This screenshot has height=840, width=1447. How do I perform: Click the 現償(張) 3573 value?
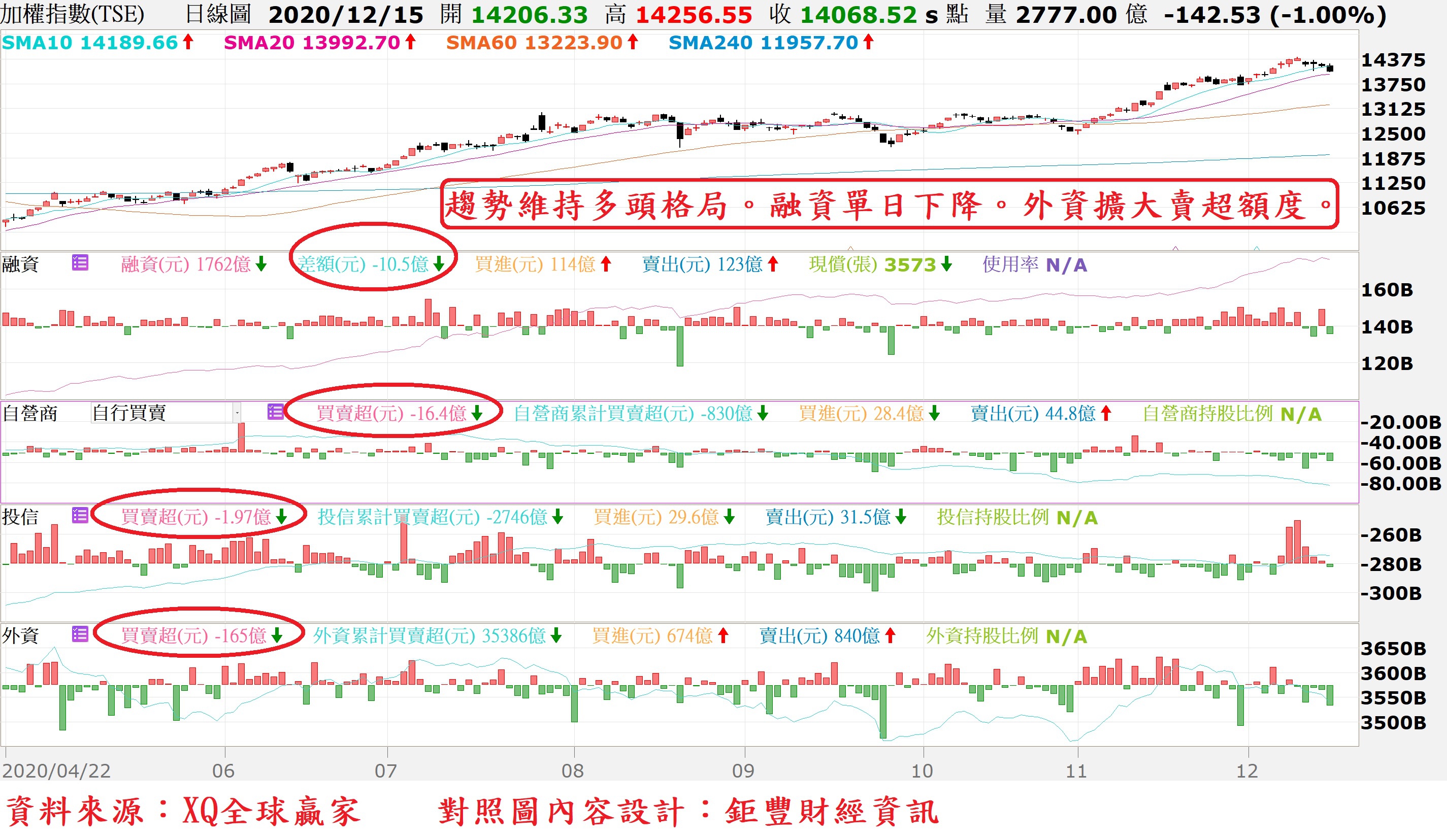(x=873, y=264)
